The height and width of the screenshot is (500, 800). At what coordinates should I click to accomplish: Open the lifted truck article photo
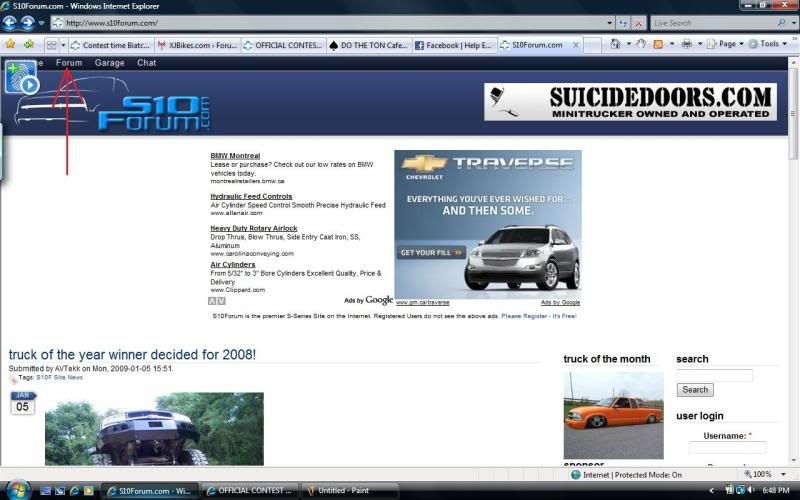pos(154,429)
